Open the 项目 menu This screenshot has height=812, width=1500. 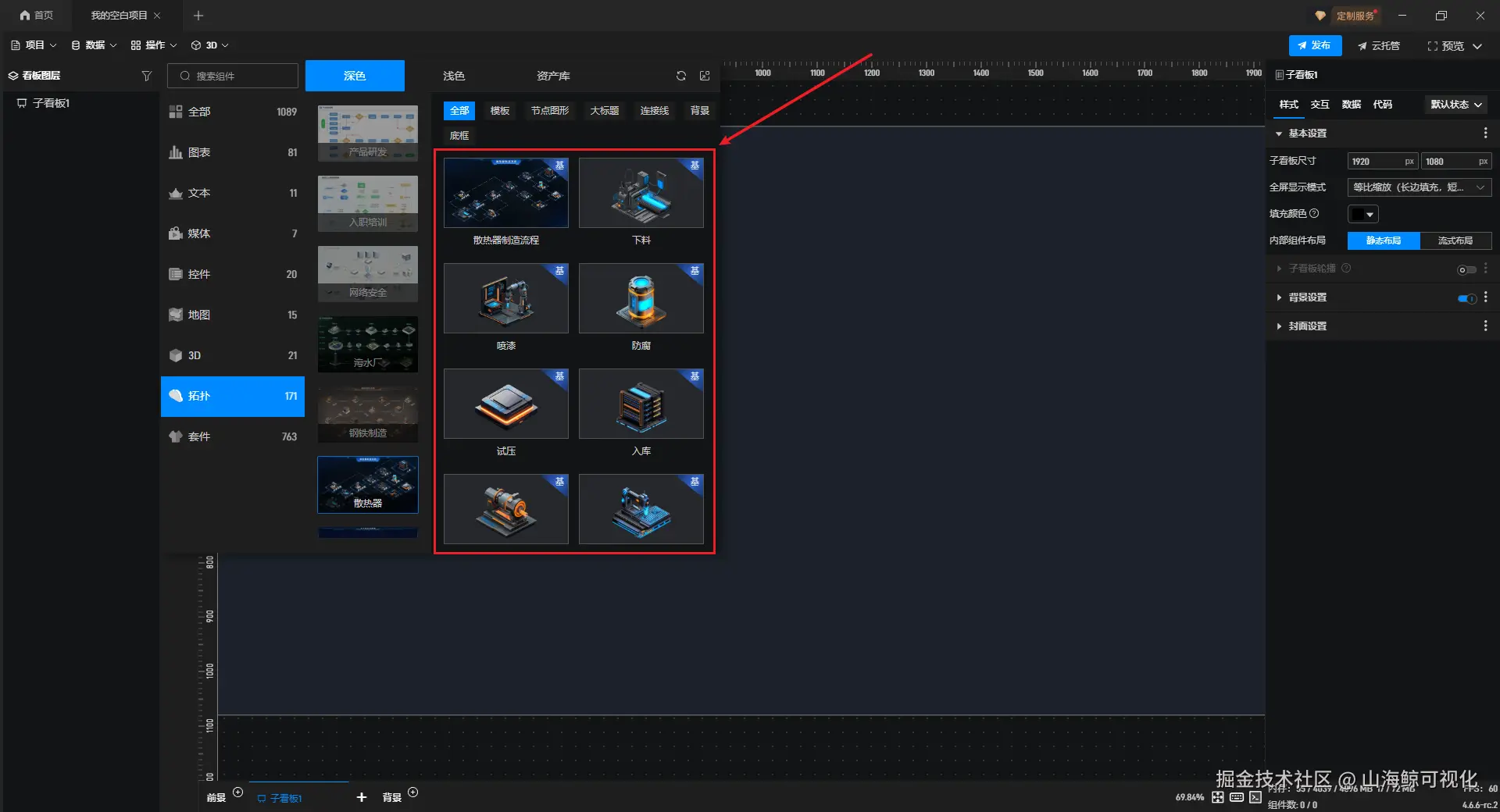tap(34, 45)
